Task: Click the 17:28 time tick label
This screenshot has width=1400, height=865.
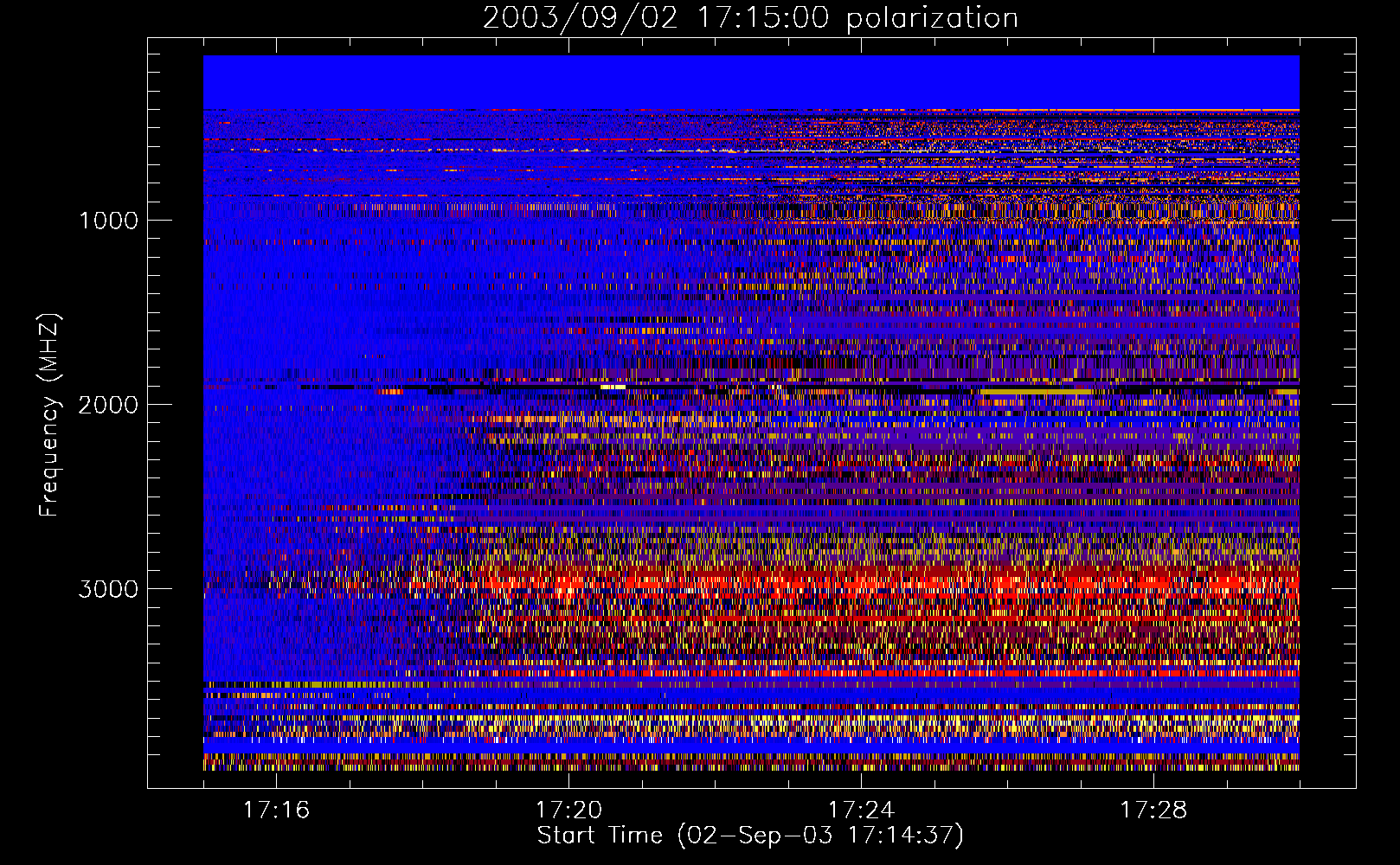Action: (1153, 810)
